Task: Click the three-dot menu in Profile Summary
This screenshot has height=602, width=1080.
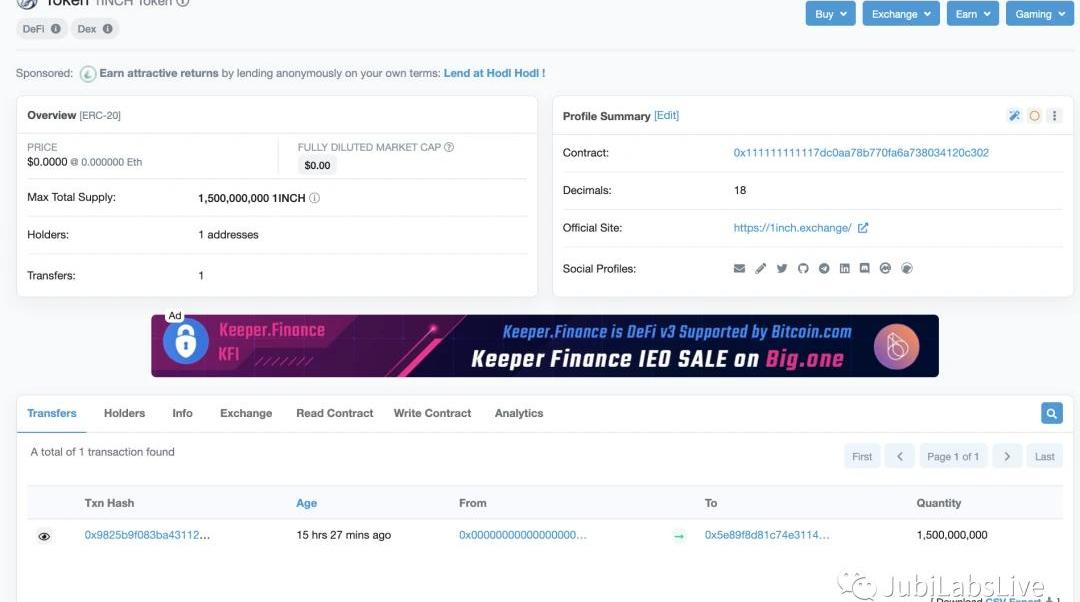Action: pos(1054,116)
